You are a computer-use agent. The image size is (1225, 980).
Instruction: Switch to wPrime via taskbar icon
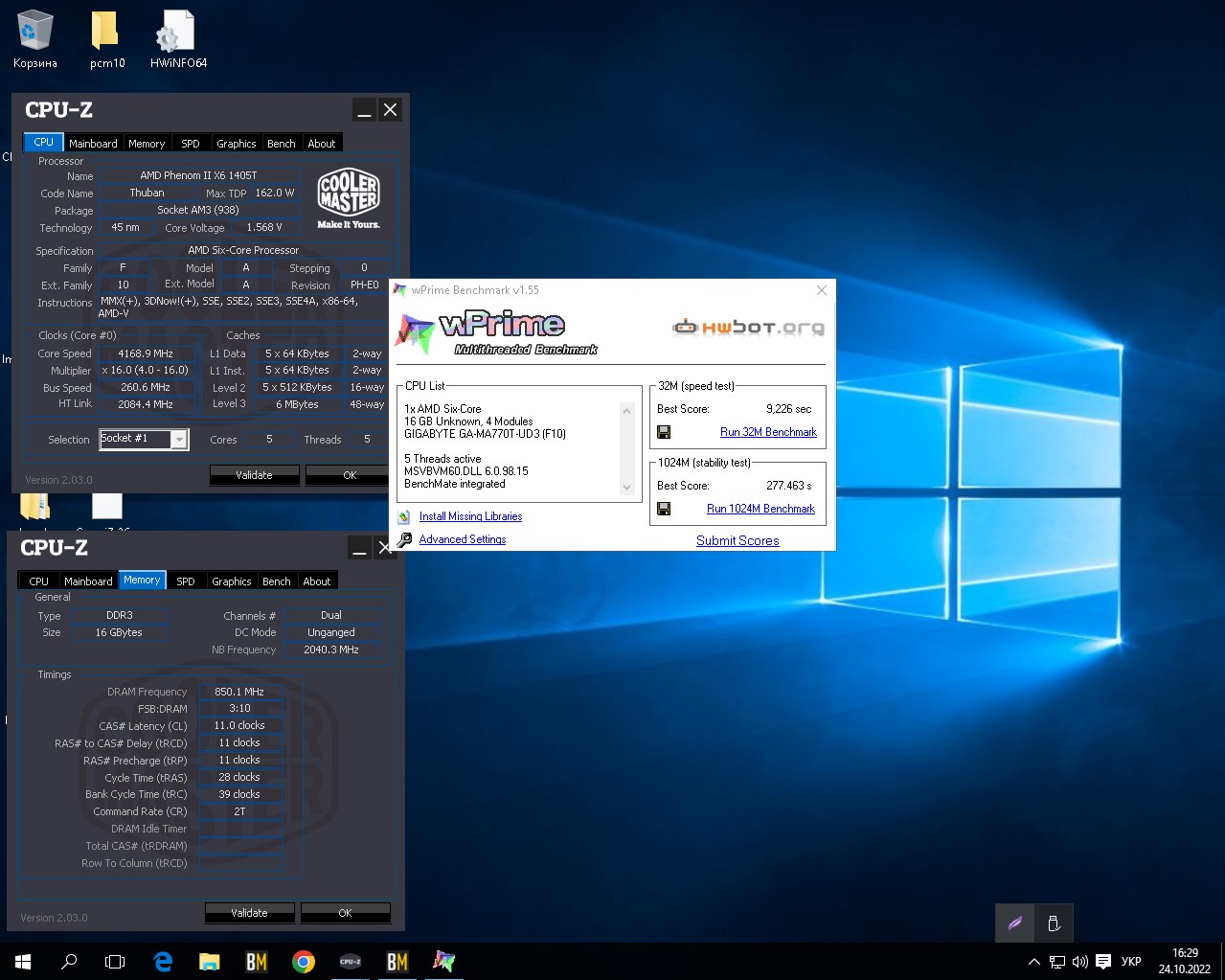coord(443,961)
